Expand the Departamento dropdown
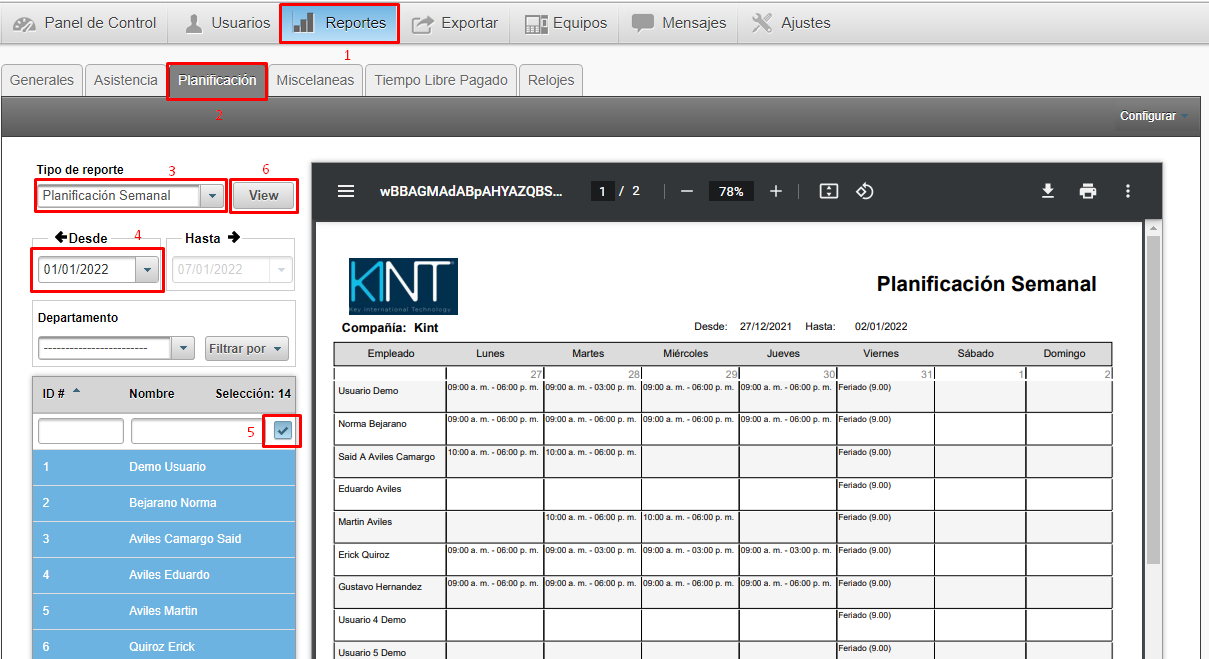The width and height of the screenshot is (1209, 659). (x=183, y=348)
